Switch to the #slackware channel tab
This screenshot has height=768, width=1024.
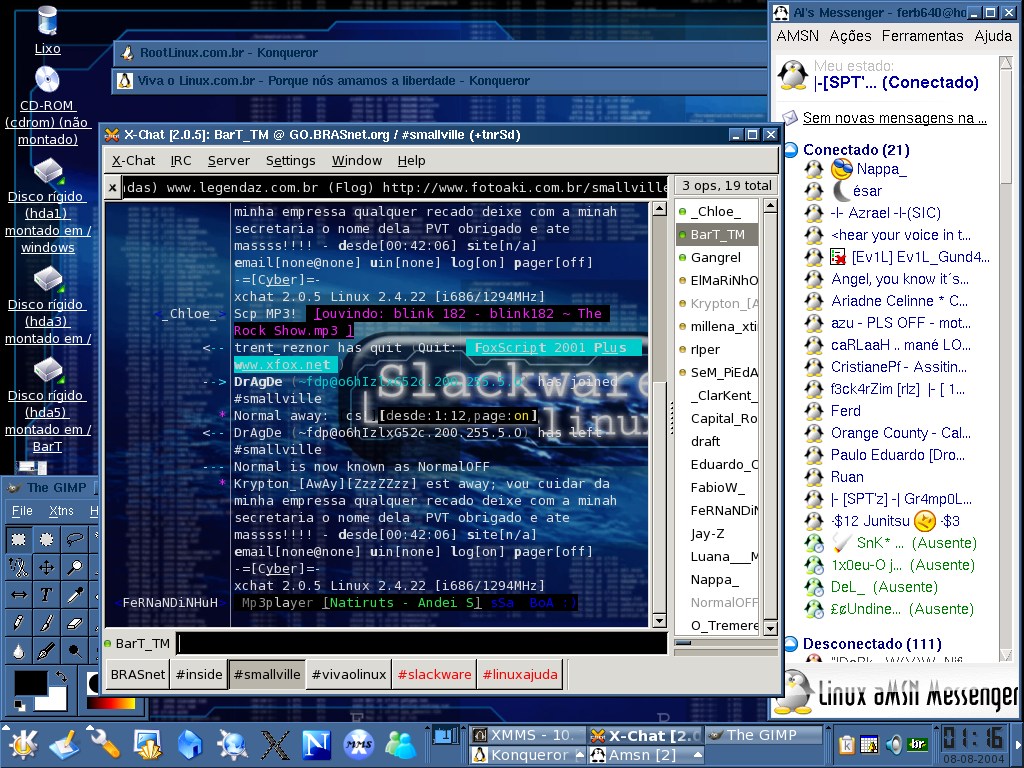pyautogui.click(x=434, y=675)
